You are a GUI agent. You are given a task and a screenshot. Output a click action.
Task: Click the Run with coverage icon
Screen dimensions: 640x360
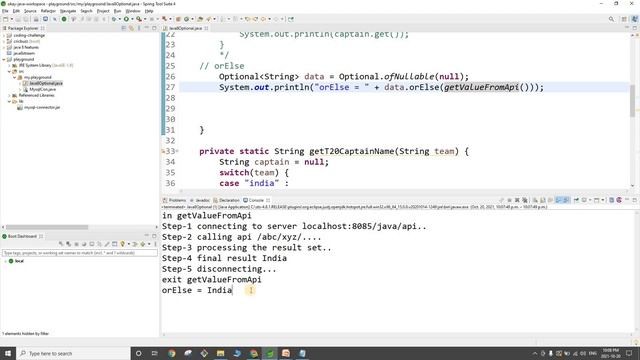click(139, 19)
